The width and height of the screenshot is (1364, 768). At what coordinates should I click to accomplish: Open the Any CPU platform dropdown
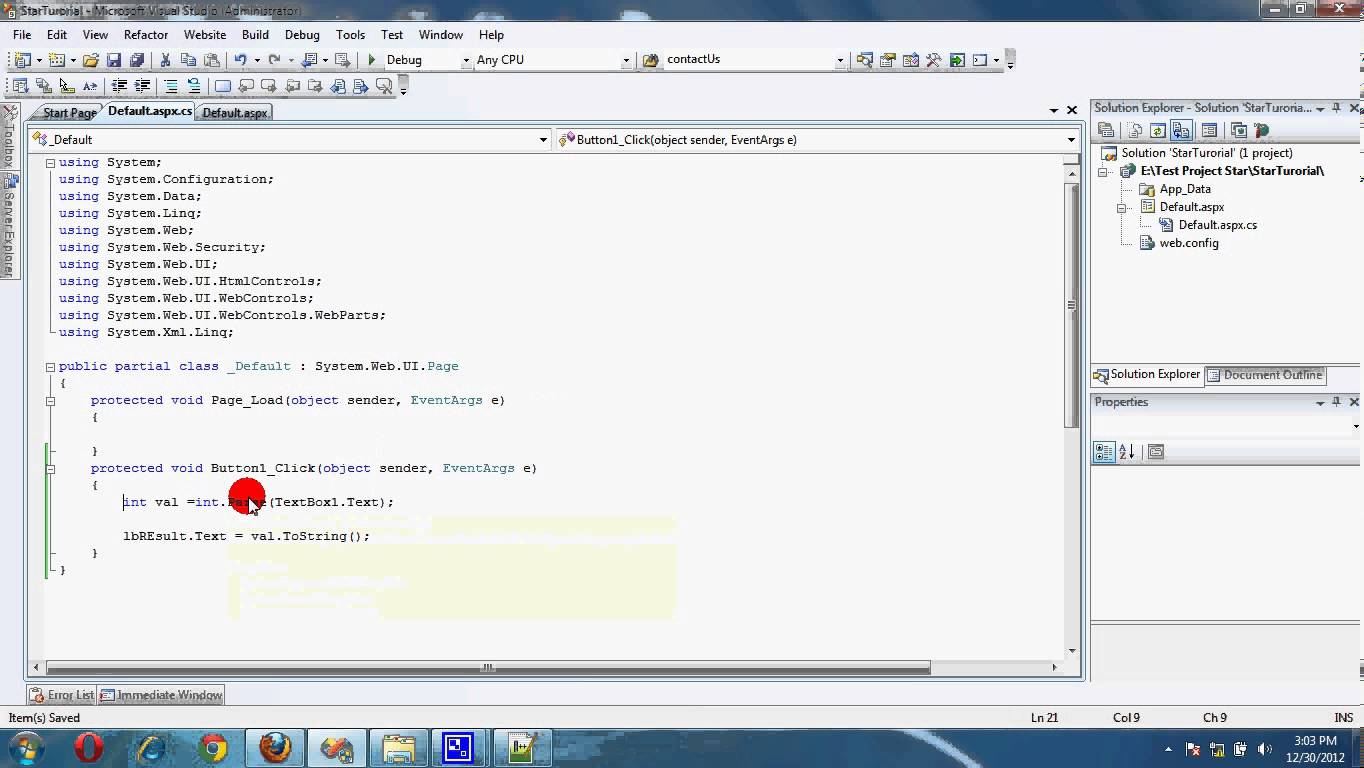point(626,59)
